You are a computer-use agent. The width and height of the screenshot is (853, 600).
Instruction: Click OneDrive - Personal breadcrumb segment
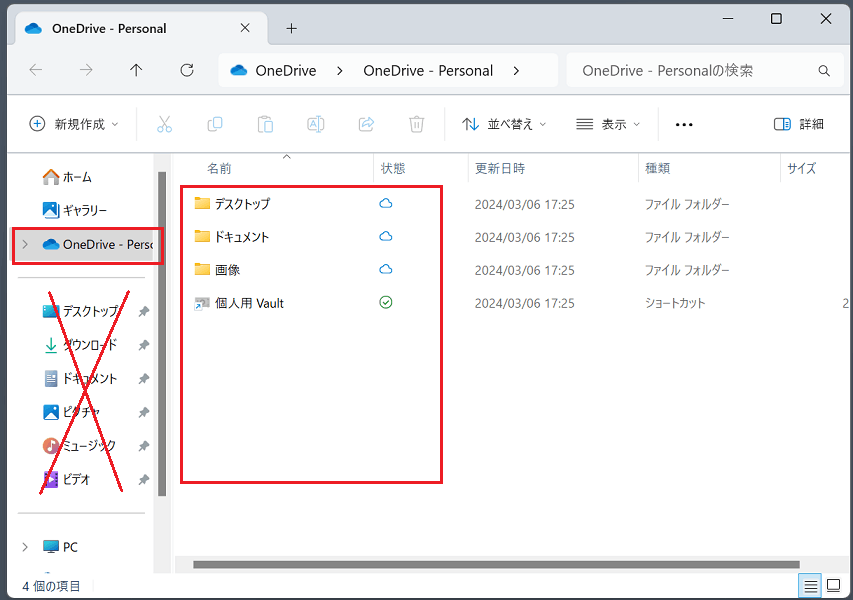point(428,71)
